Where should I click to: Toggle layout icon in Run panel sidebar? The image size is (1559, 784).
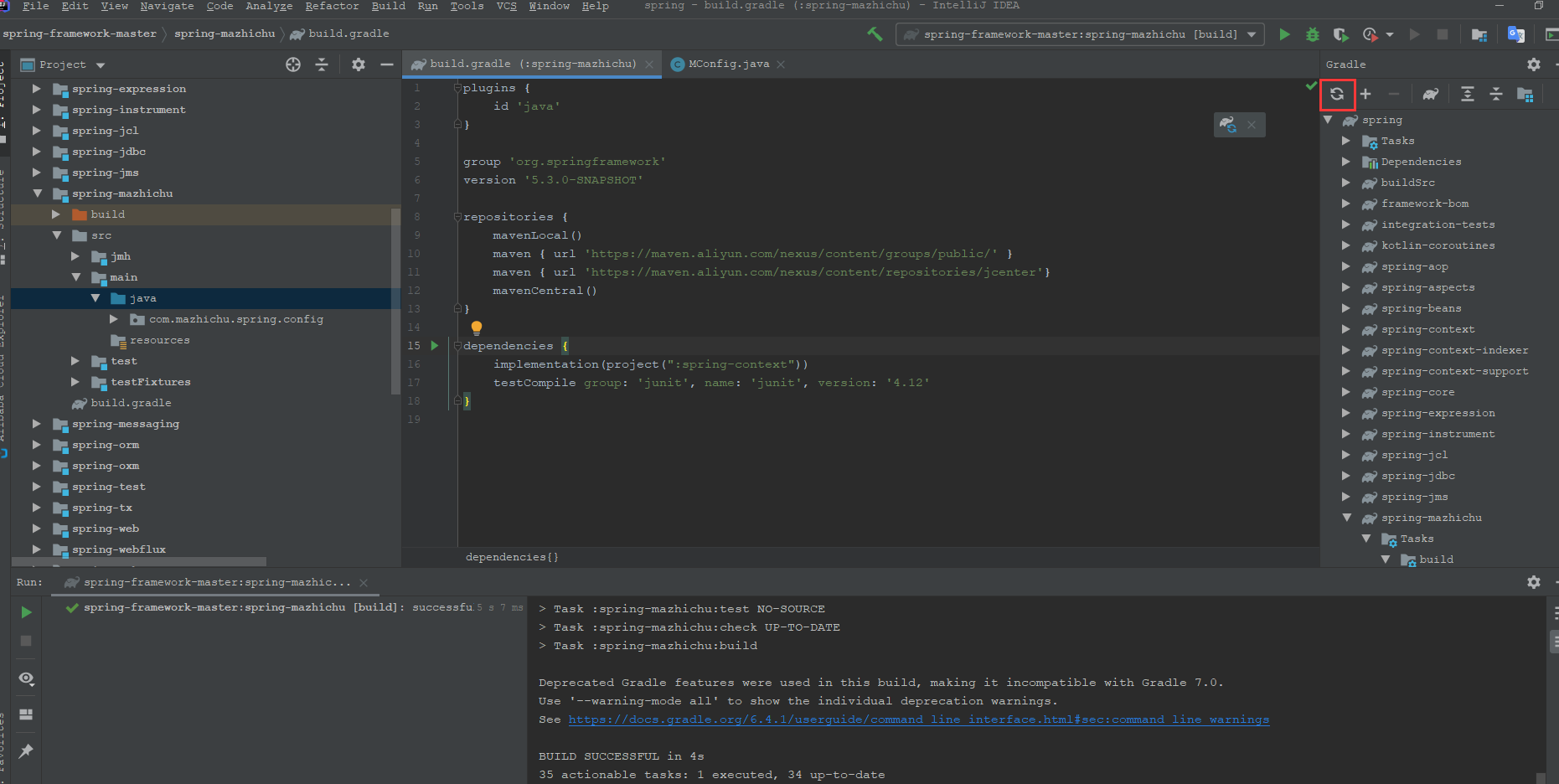(26, 714)
